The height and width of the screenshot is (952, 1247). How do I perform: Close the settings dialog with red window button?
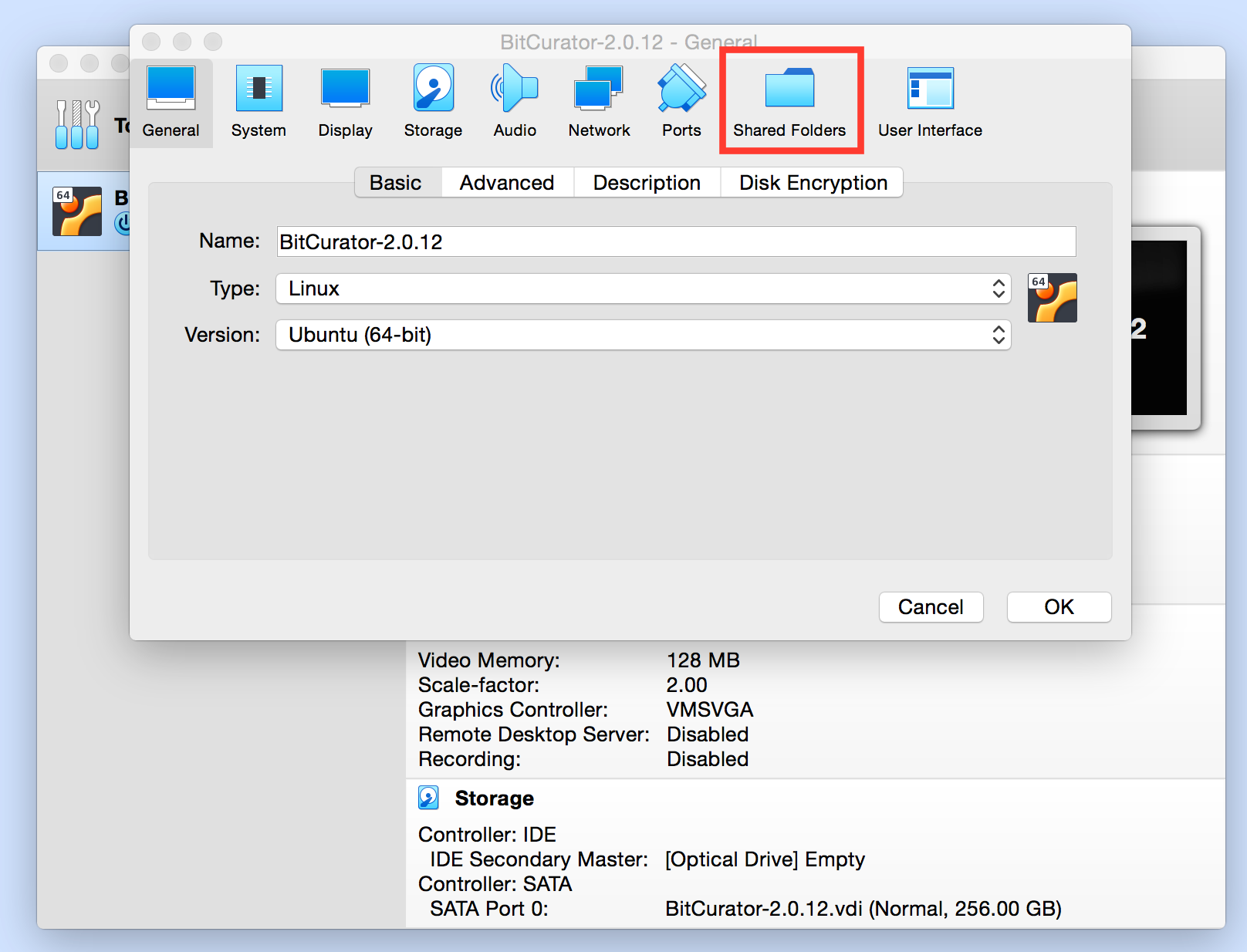click(151, 42)
